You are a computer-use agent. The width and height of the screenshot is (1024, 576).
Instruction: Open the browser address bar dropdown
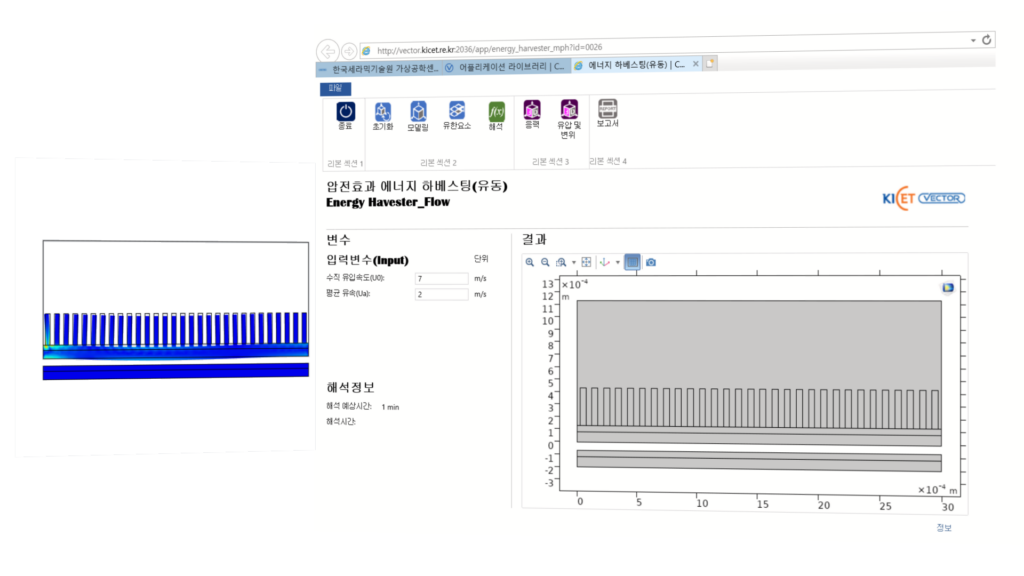[x=973, y=39]
